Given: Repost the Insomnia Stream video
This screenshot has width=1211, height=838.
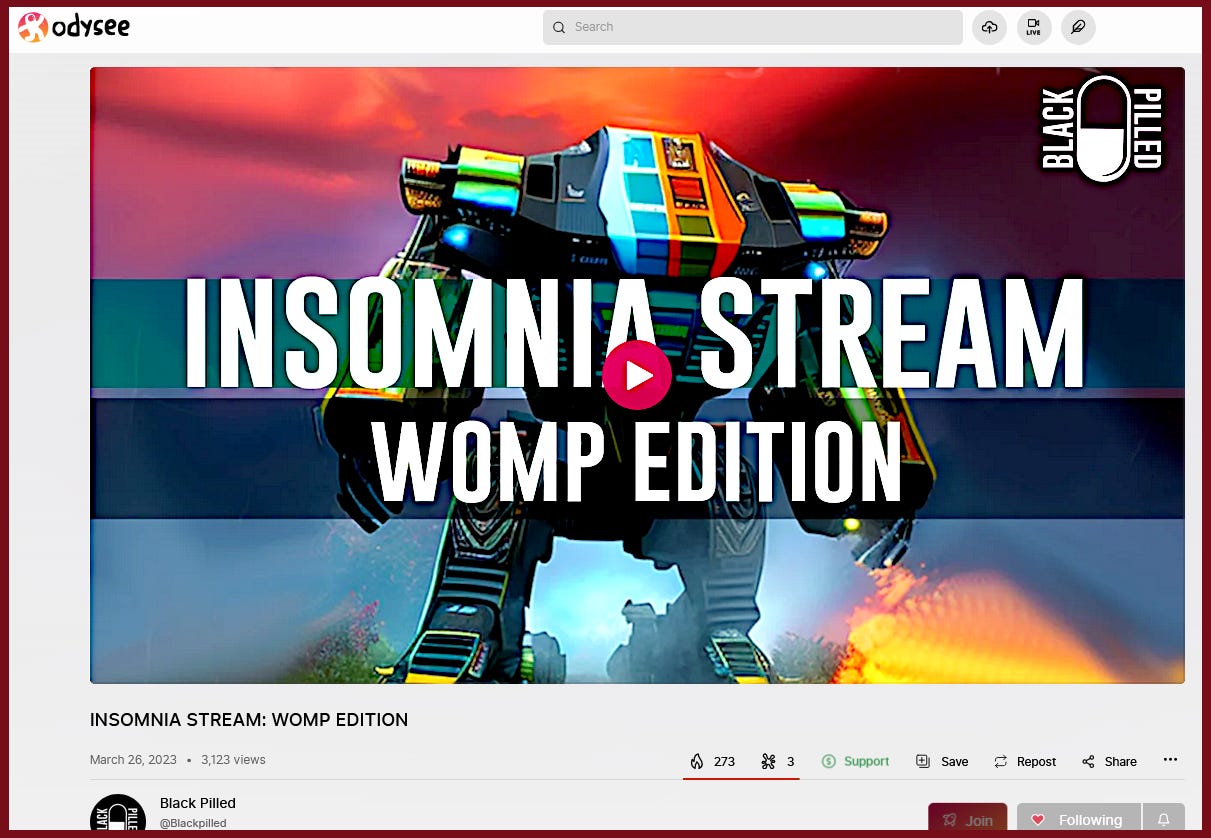Looking at the screenshot, I should point(1025,762).
